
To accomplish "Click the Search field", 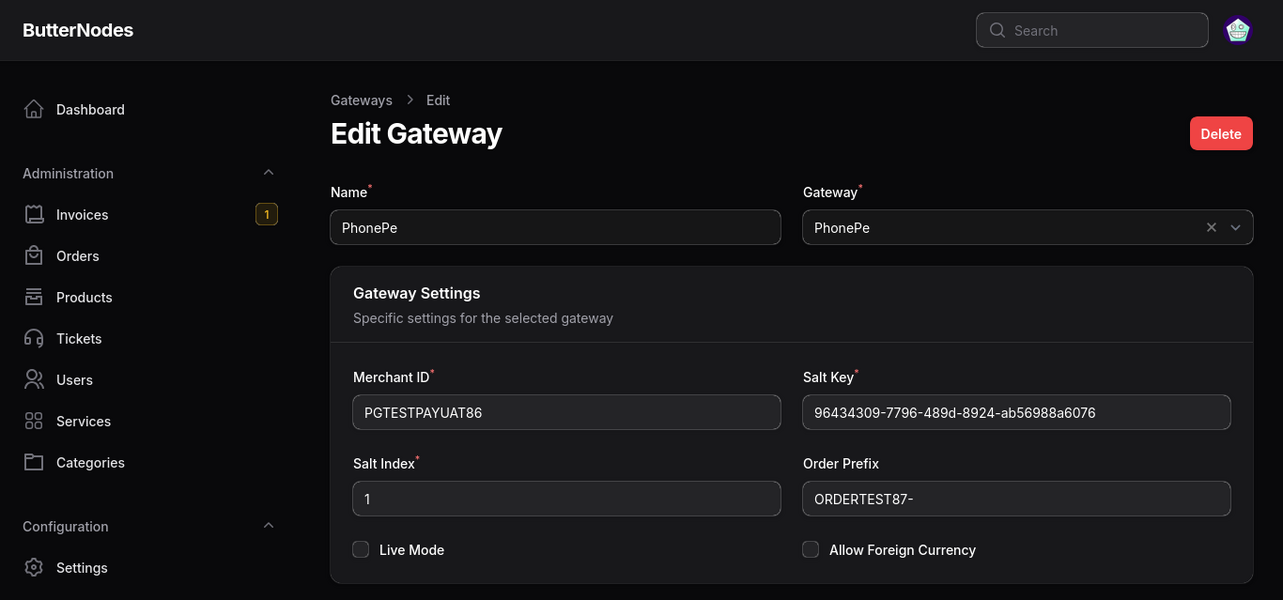I will click(1092, 30).
